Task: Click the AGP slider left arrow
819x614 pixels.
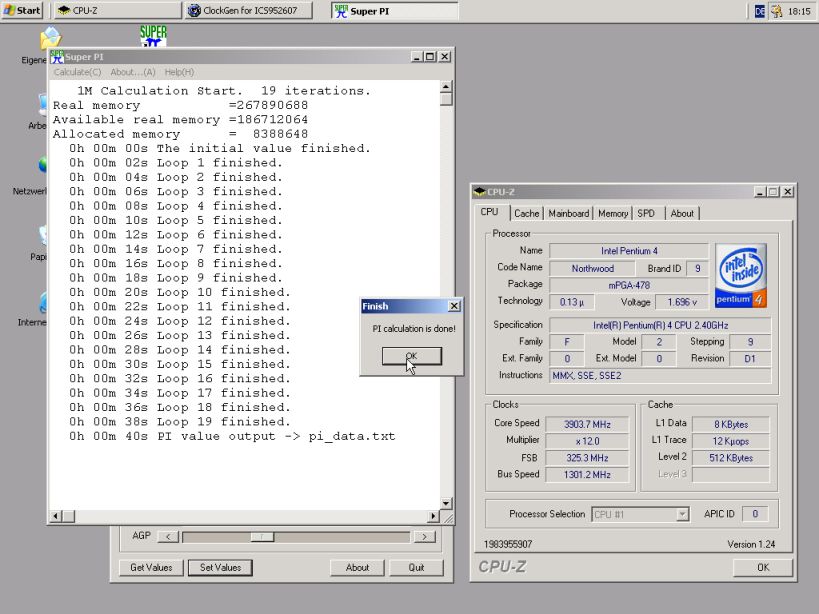Action: (168, 536)
